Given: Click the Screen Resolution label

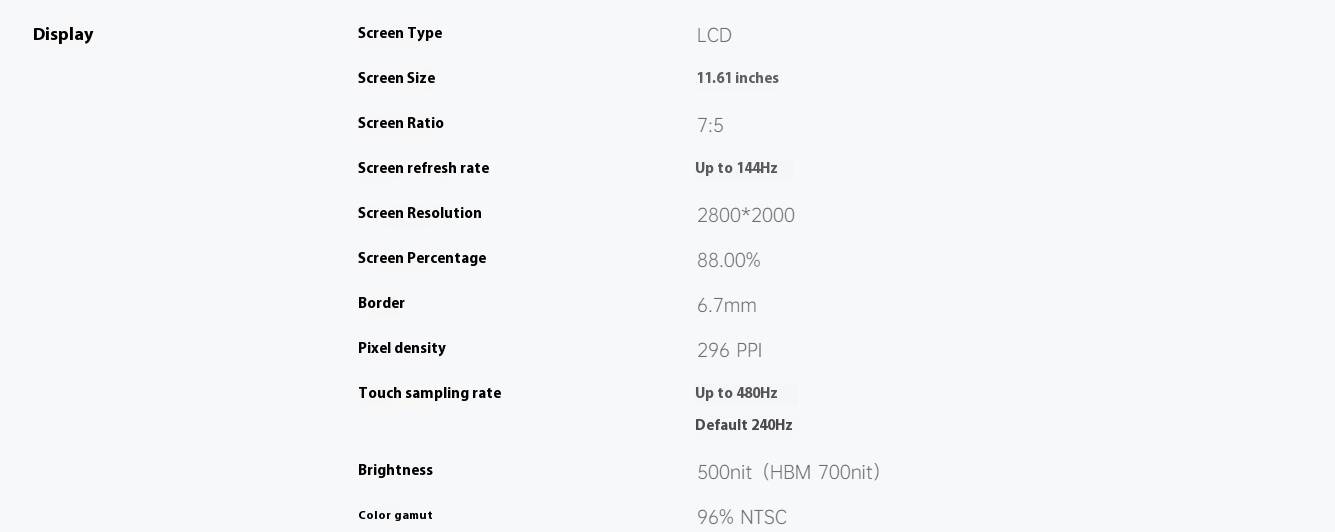Looking at the screenshot, I should pos(420,214).
